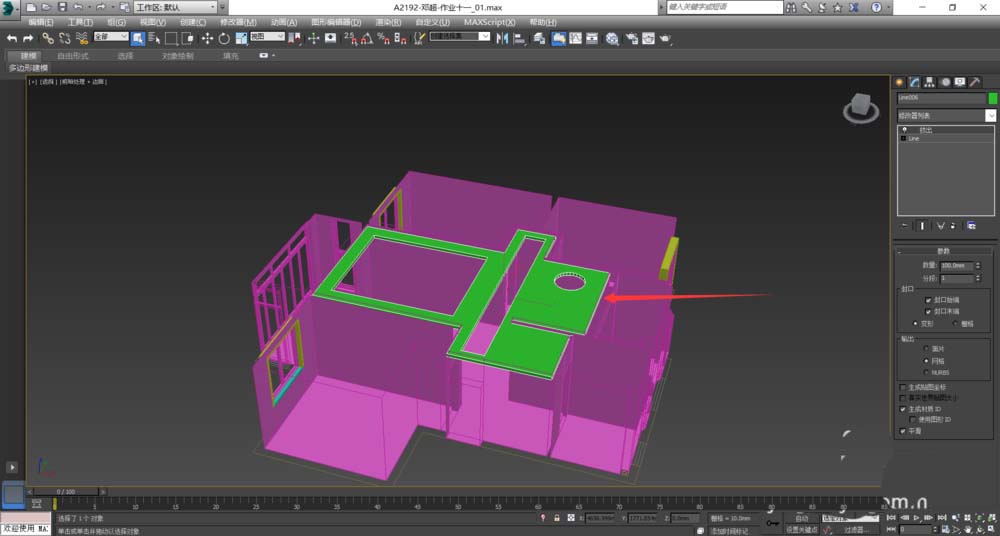Open the 全部 selection filter dropdown
The image size is (1000, 536).
111,37
